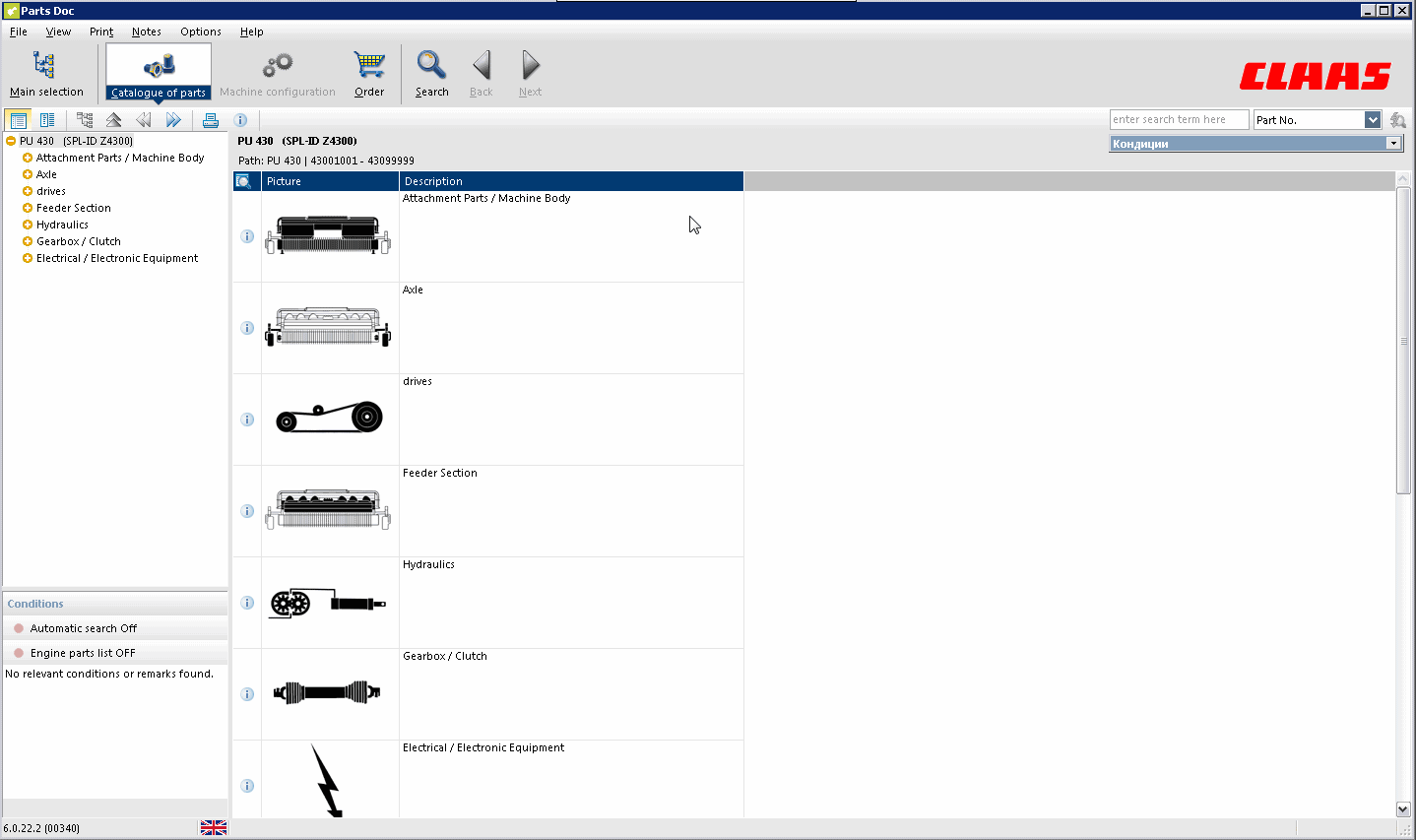This screenshot has width=1416, height=840.
Task: Click the go-to-top double arrow icon
Action: pyautogui.click(x=114, y=119)
